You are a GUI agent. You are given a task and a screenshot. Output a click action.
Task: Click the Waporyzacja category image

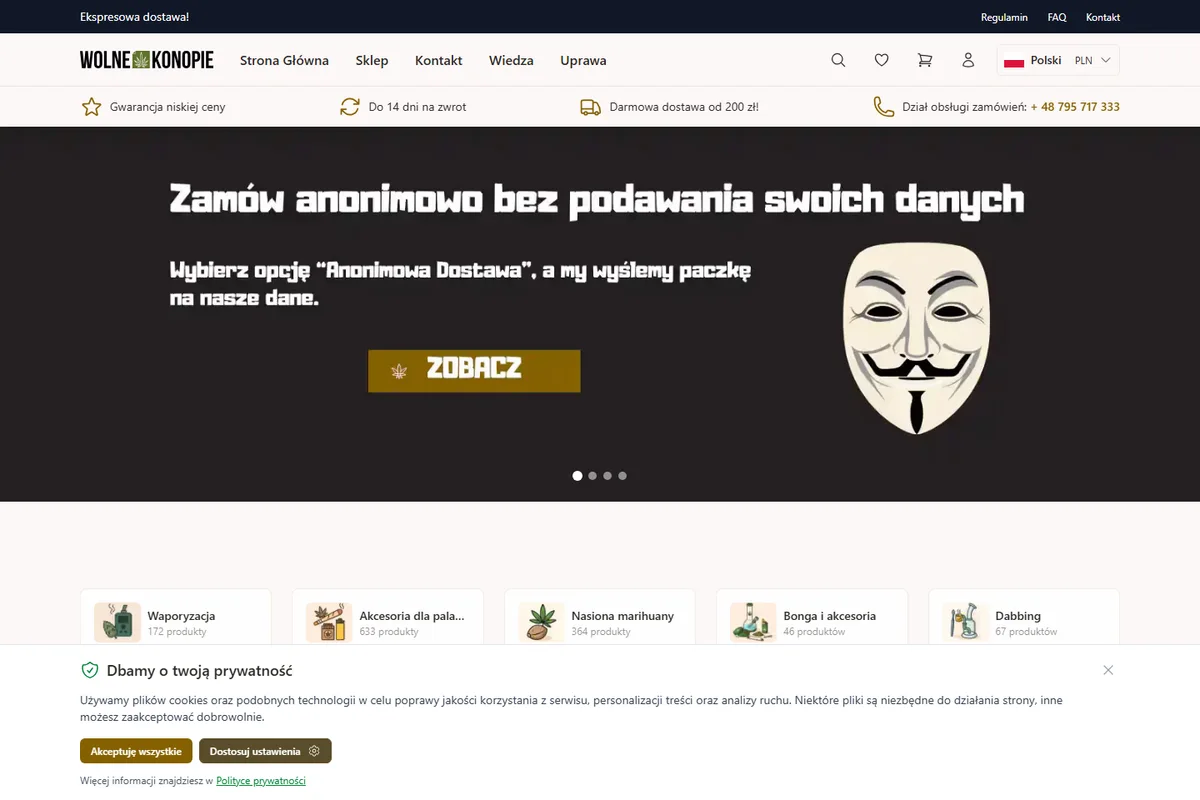point(117,622)
